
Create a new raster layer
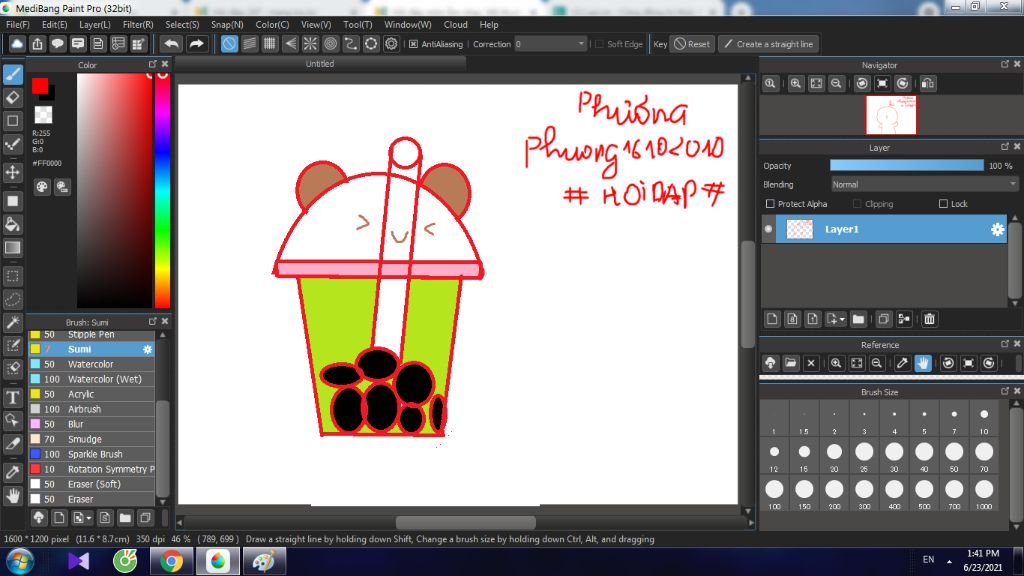(772, 319)
